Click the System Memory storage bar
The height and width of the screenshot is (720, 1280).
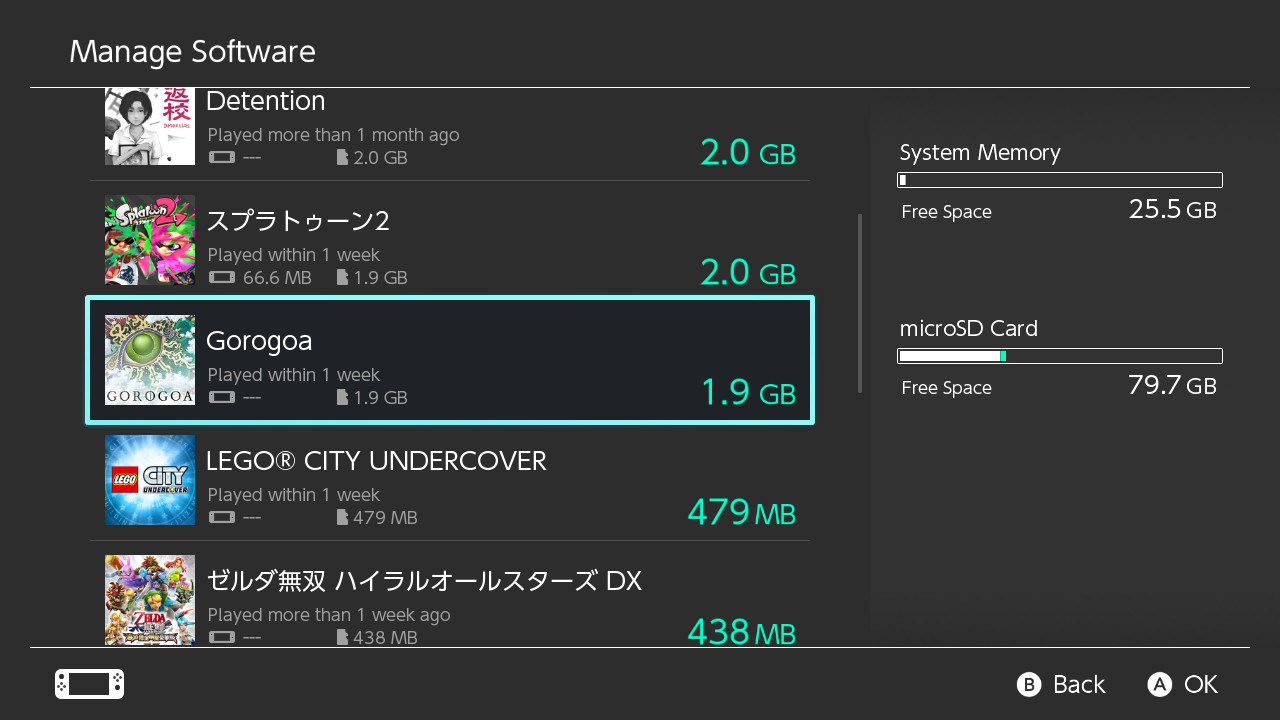[1059, 180]
